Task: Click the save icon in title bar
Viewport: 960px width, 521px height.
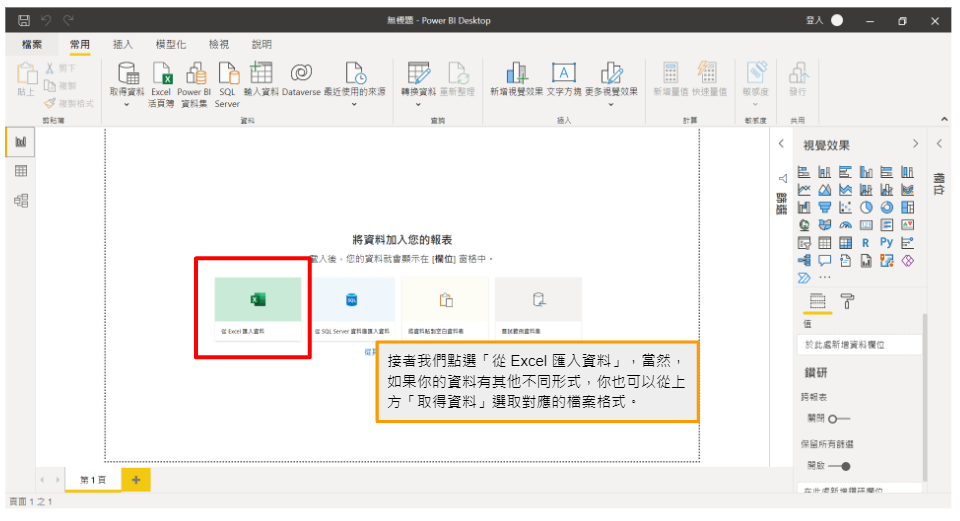Action: point(24,20)
